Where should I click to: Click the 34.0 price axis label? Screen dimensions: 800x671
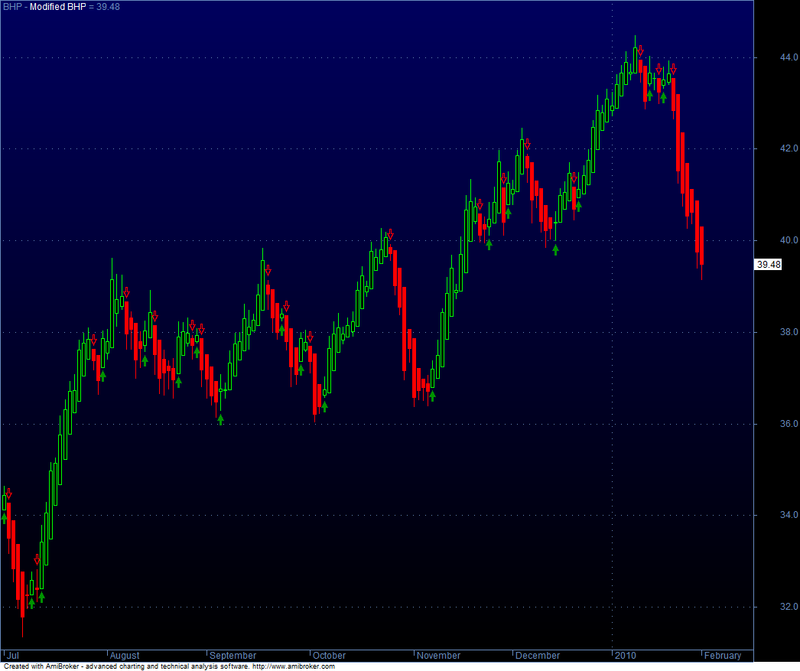[x=789, y=515]
